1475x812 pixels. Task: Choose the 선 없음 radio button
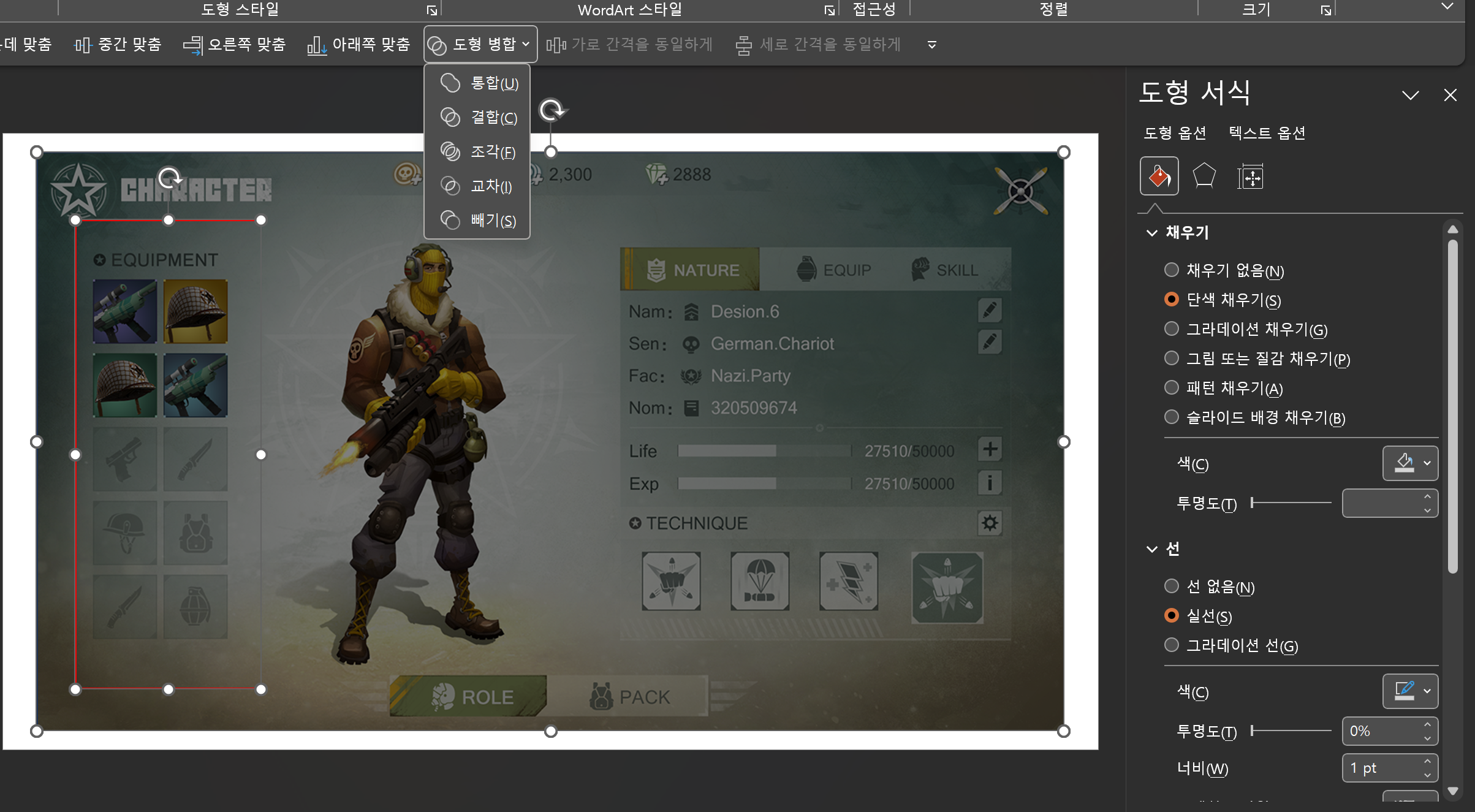coord(1171,586)
